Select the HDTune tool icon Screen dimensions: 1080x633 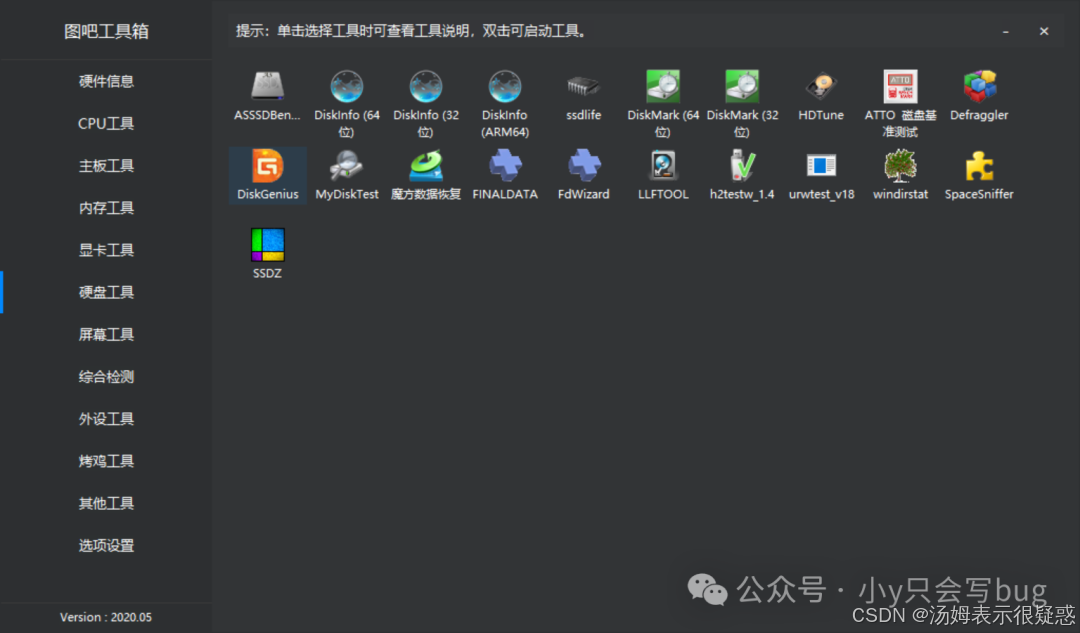tap(821, 87)
